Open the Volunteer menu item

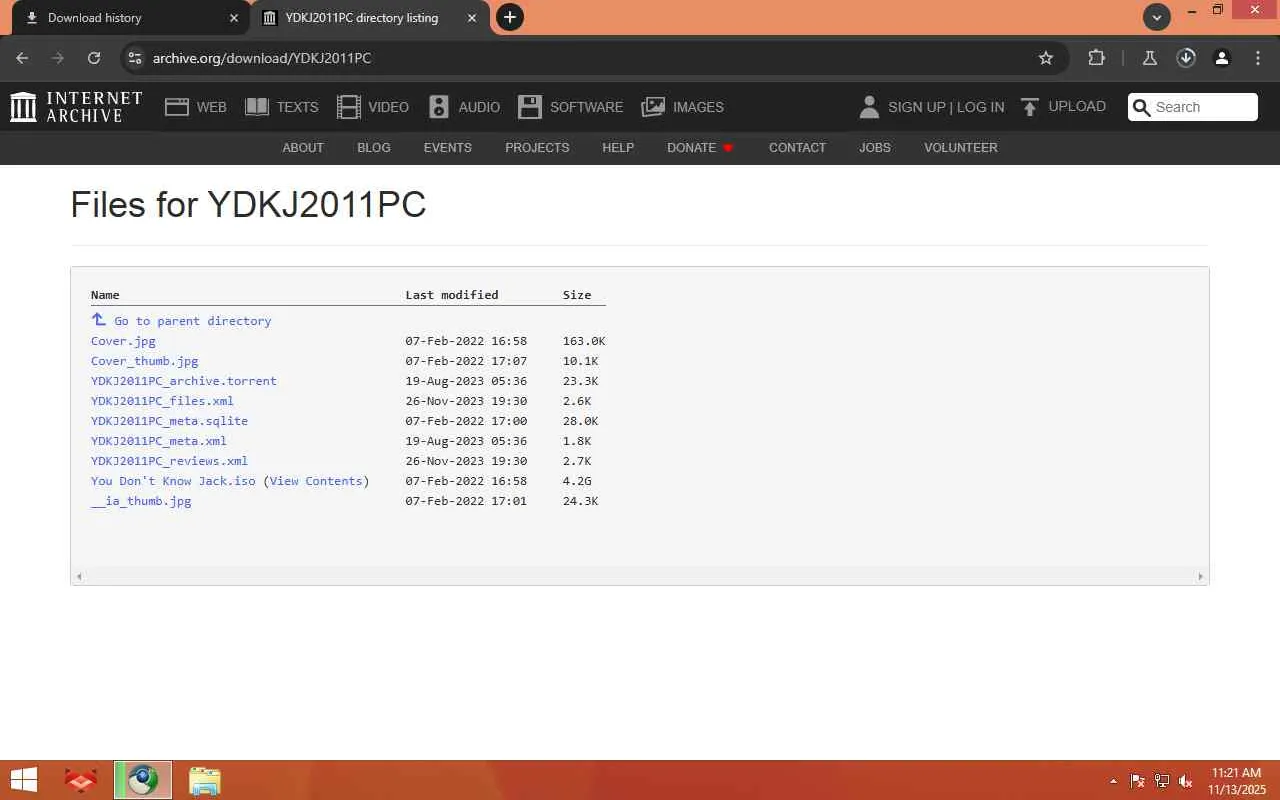[x=961, y=148]
